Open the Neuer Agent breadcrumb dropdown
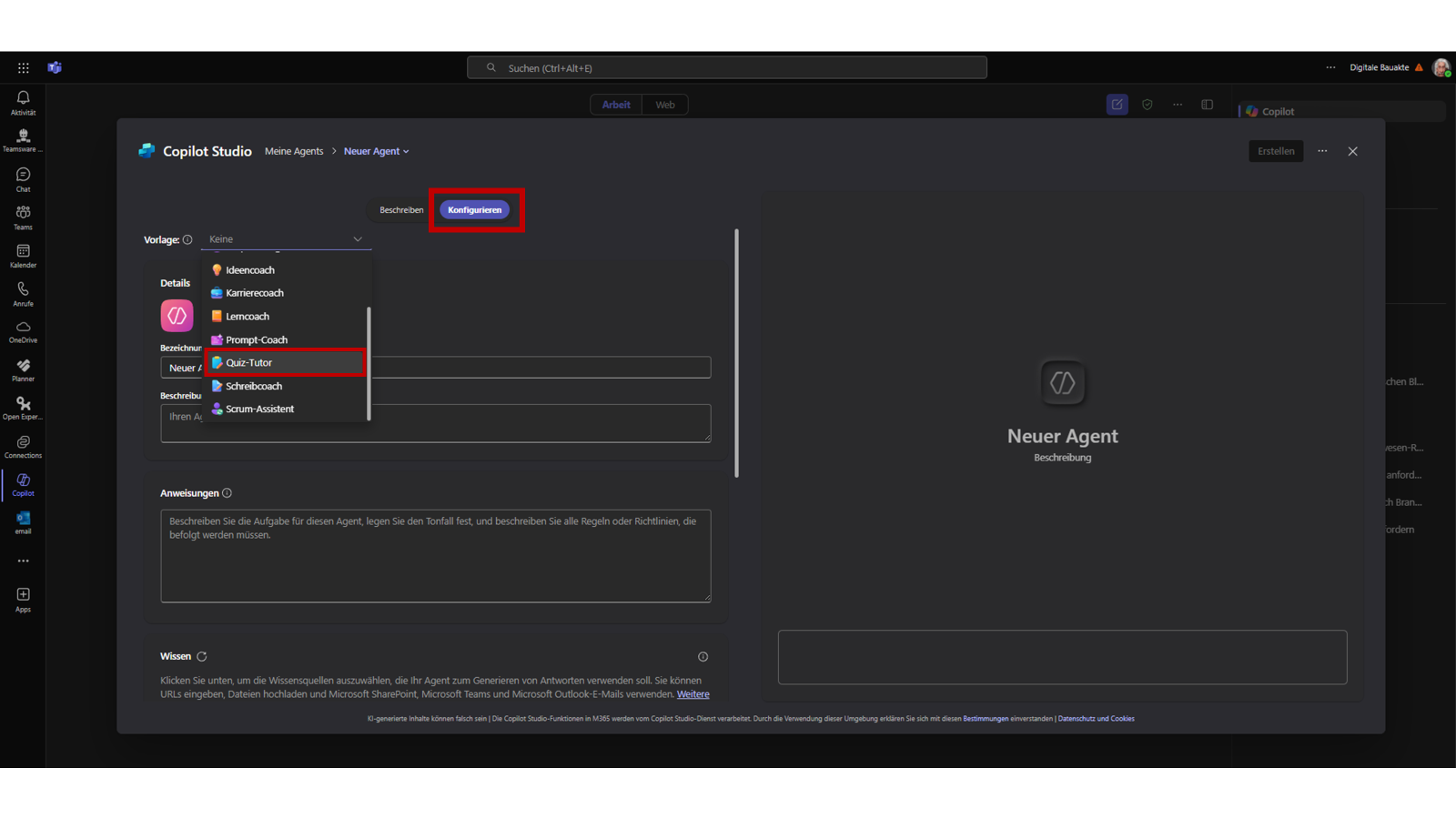Screen dimensions: 1456x819 pos(376,151)
